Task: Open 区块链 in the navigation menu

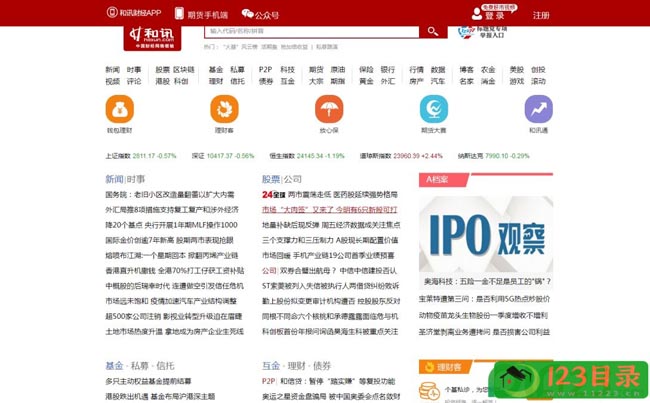Action: tap(184, 70)
